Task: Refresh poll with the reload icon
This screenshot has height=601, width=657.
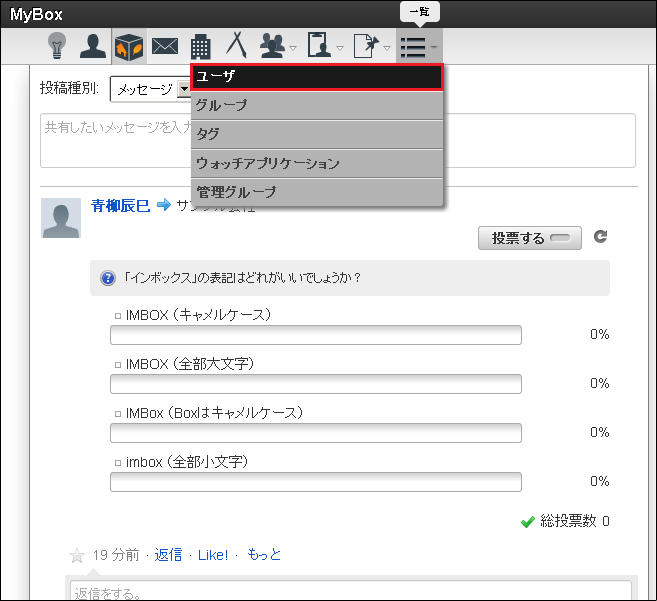Action: [x=600, y=236]
